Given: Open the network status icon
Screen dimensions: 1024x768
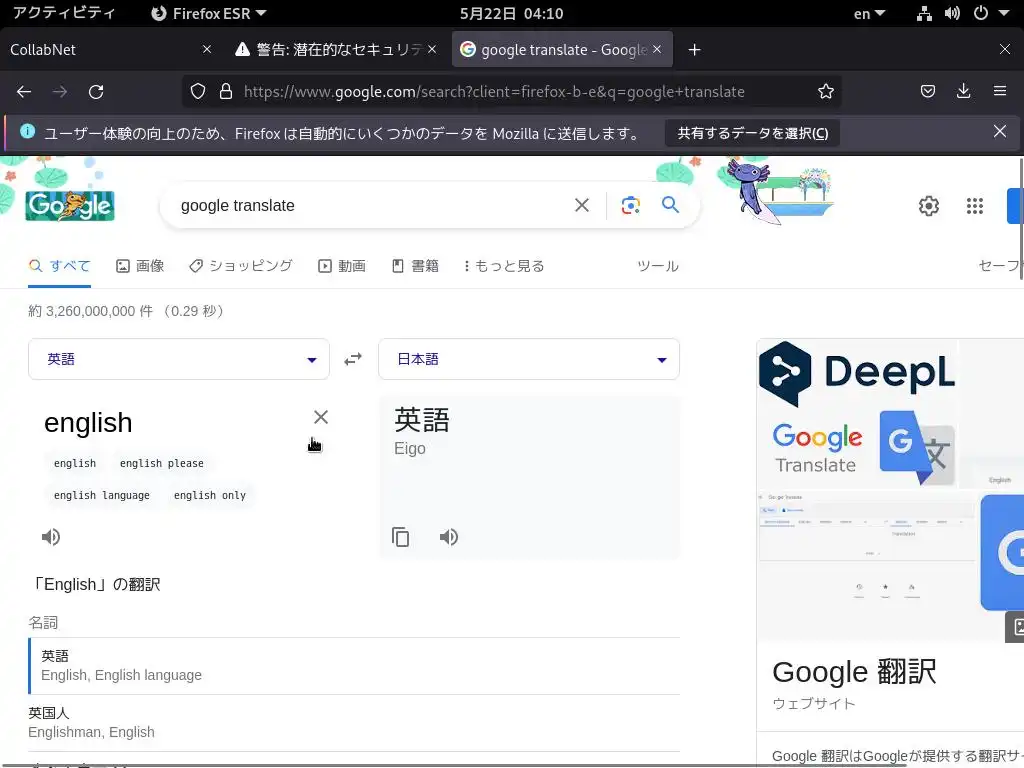Looking at the screenshot, I should pyautogui.click(x=924, y=13).
